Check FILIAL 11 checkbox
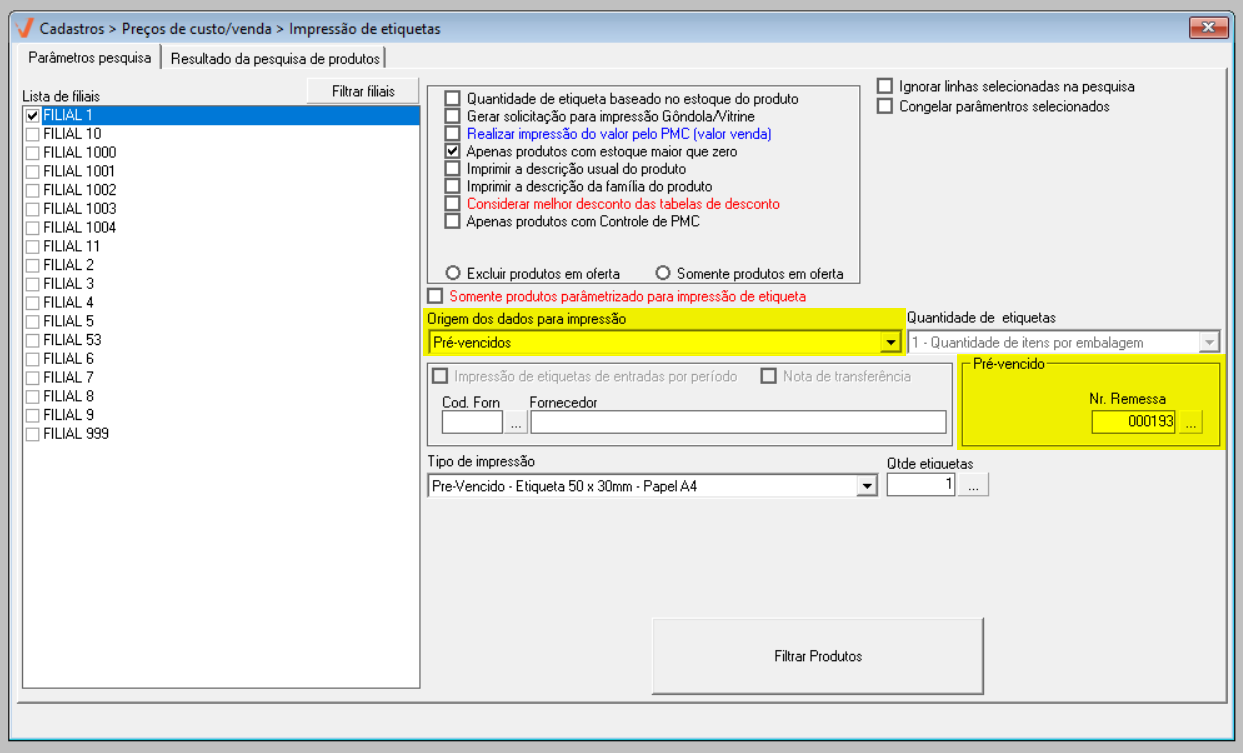The image size is (1243, 753). pyautogui.click(x=33, y=246)
